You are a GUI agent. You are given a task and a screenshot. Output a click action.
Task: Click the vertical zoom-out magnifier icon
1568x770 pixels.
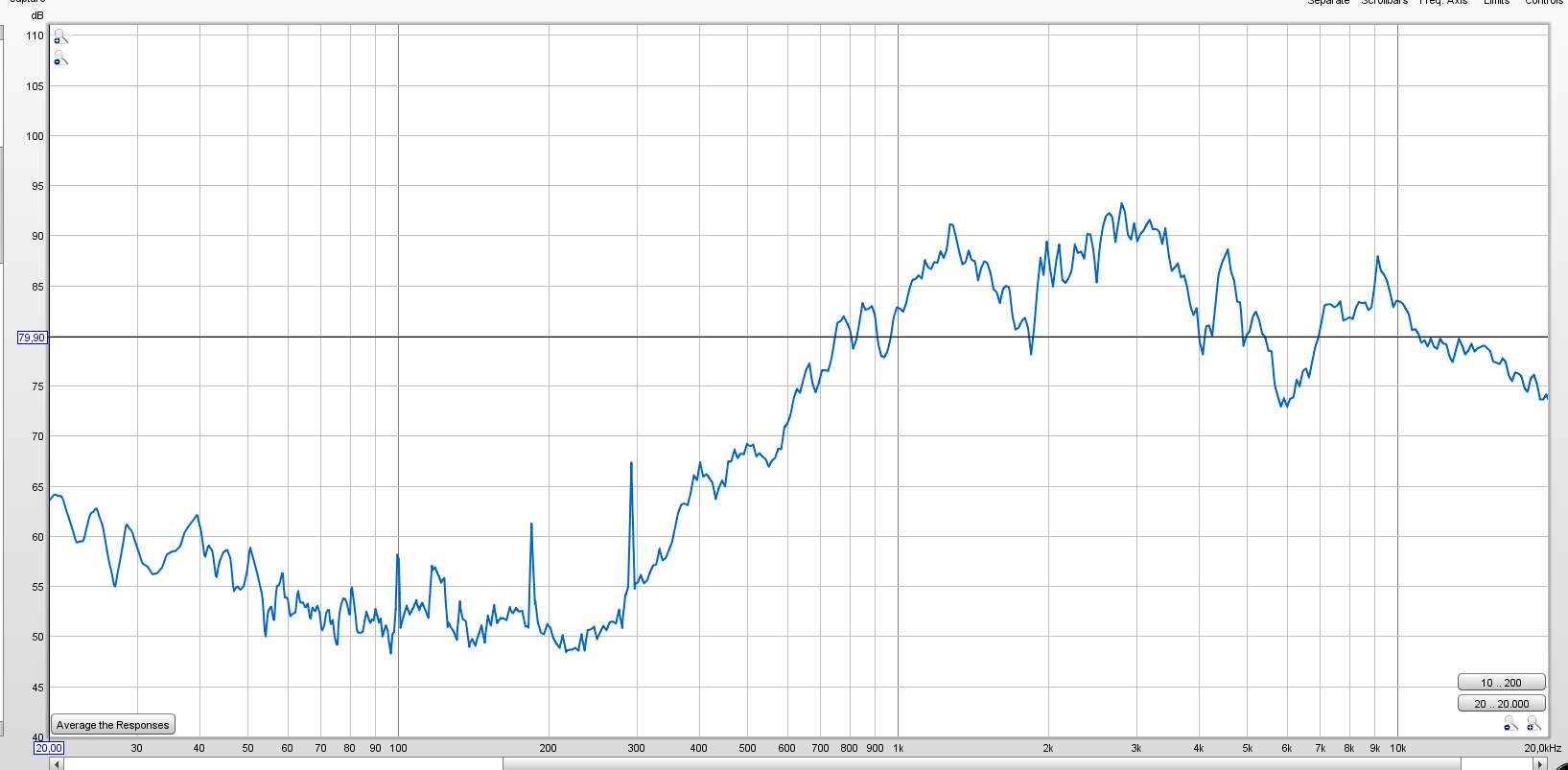tap(60, 58)
